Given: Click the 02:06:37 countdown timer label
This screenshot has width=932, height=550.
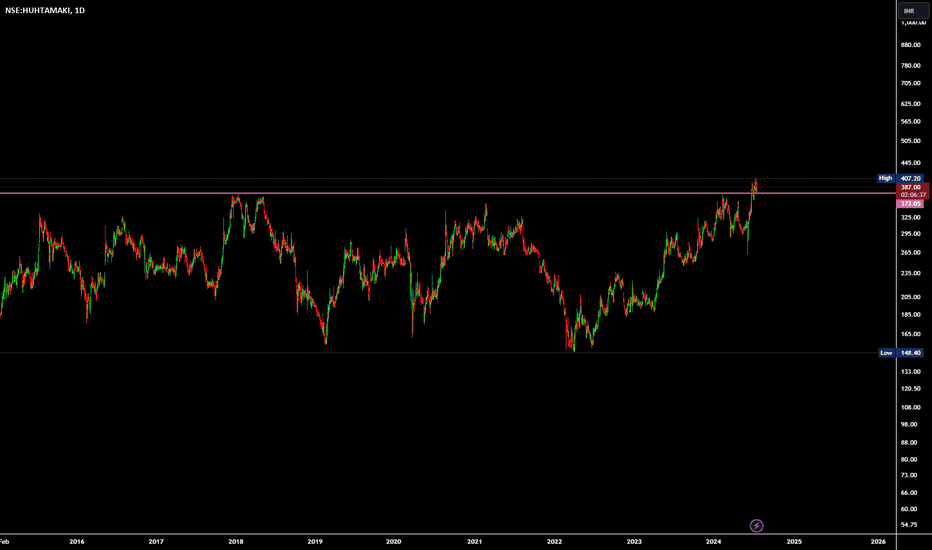Looking at the screenshot, I should pos(913,194).
